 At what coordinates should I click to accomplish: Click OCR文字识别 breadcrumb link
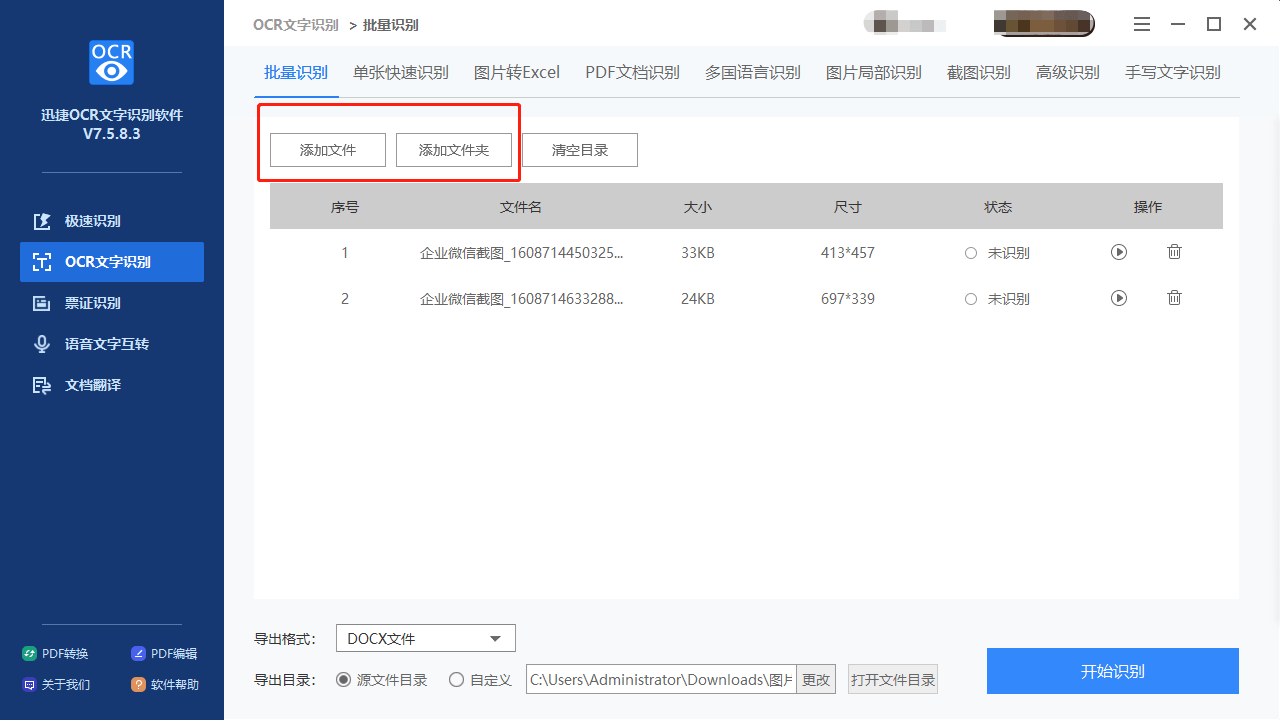point(296,25)
